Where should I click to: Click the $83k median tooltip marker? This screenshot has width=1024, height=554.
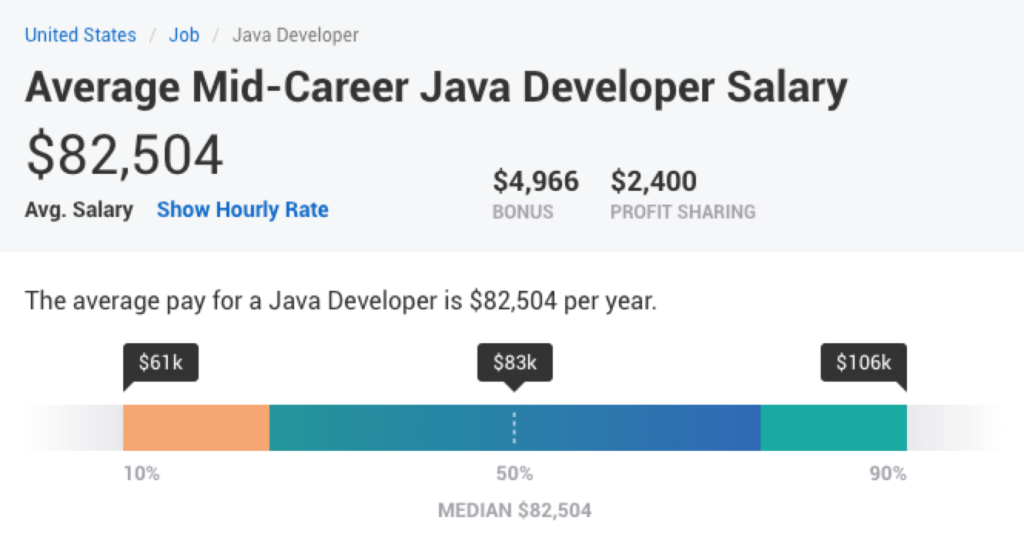click(x=514, y=362)
